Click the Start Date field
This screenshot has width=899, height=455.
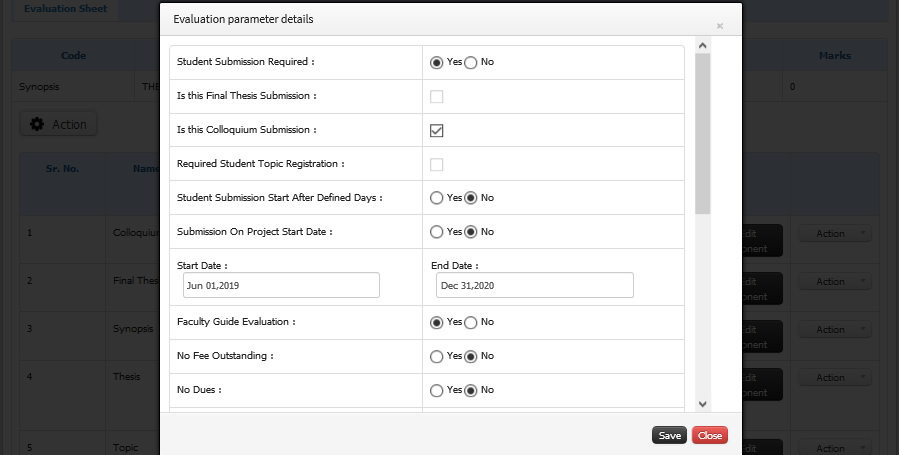[x=281, y=285]
